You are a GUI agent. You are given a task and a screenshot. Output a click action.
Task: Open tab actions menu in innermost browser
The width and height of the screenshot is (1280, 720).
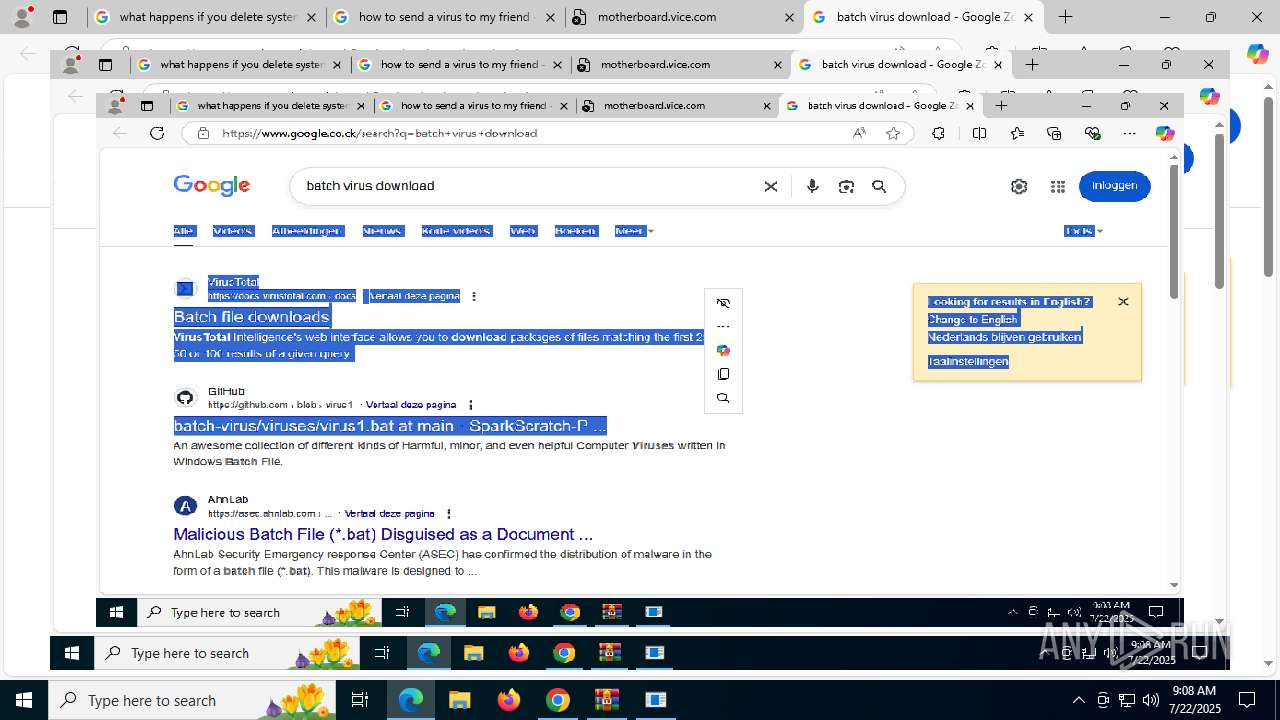point(147,105)
